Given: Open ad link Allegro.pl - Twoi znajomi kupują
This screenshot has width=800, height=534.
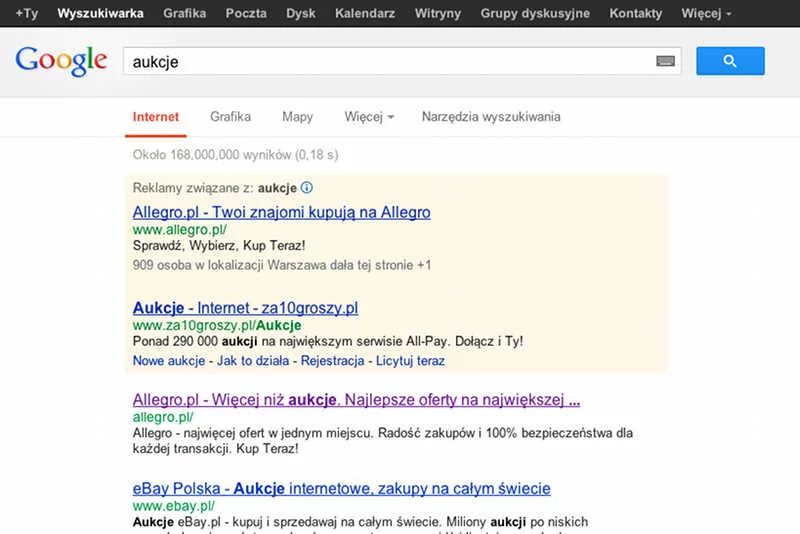Looking at the screenshot, I should click(x=282, y=212).
